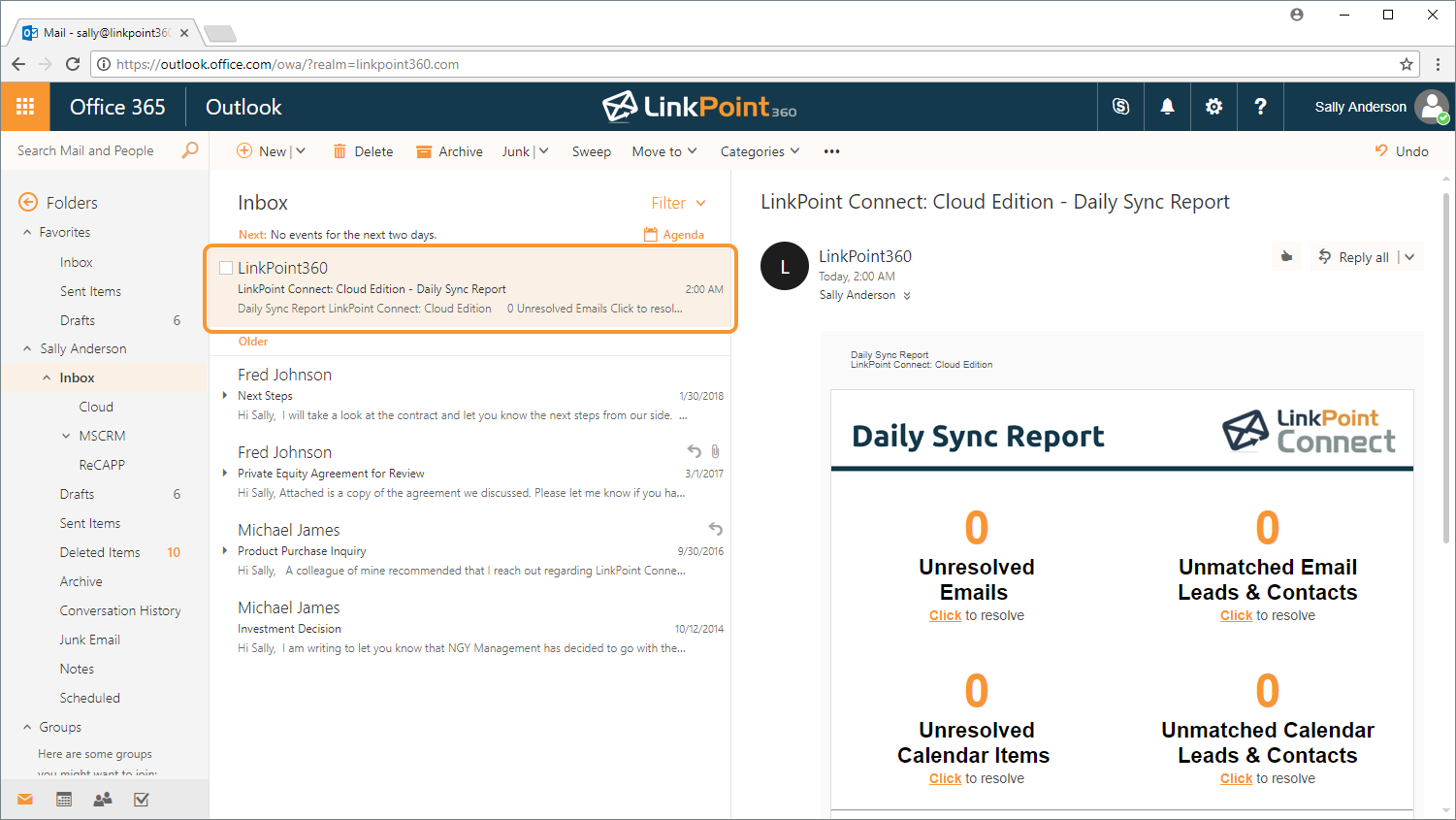Follow the Click link under Unresolved Emails
This screenshot has width=1456, height=820.
click(945, 615)
